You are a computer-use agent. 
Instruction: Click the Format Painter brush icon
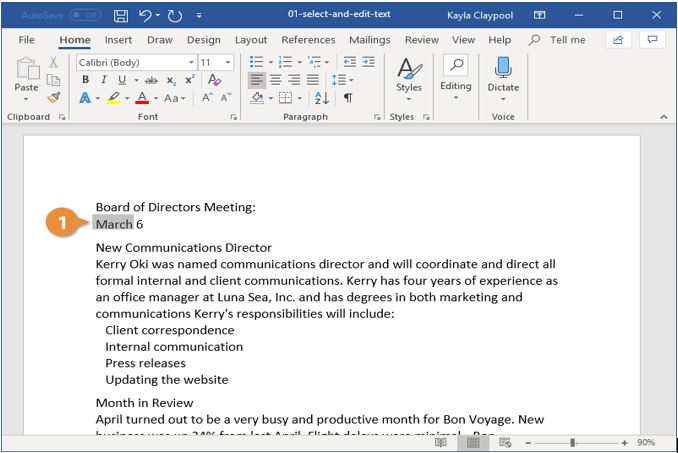[x=54, y=98]
